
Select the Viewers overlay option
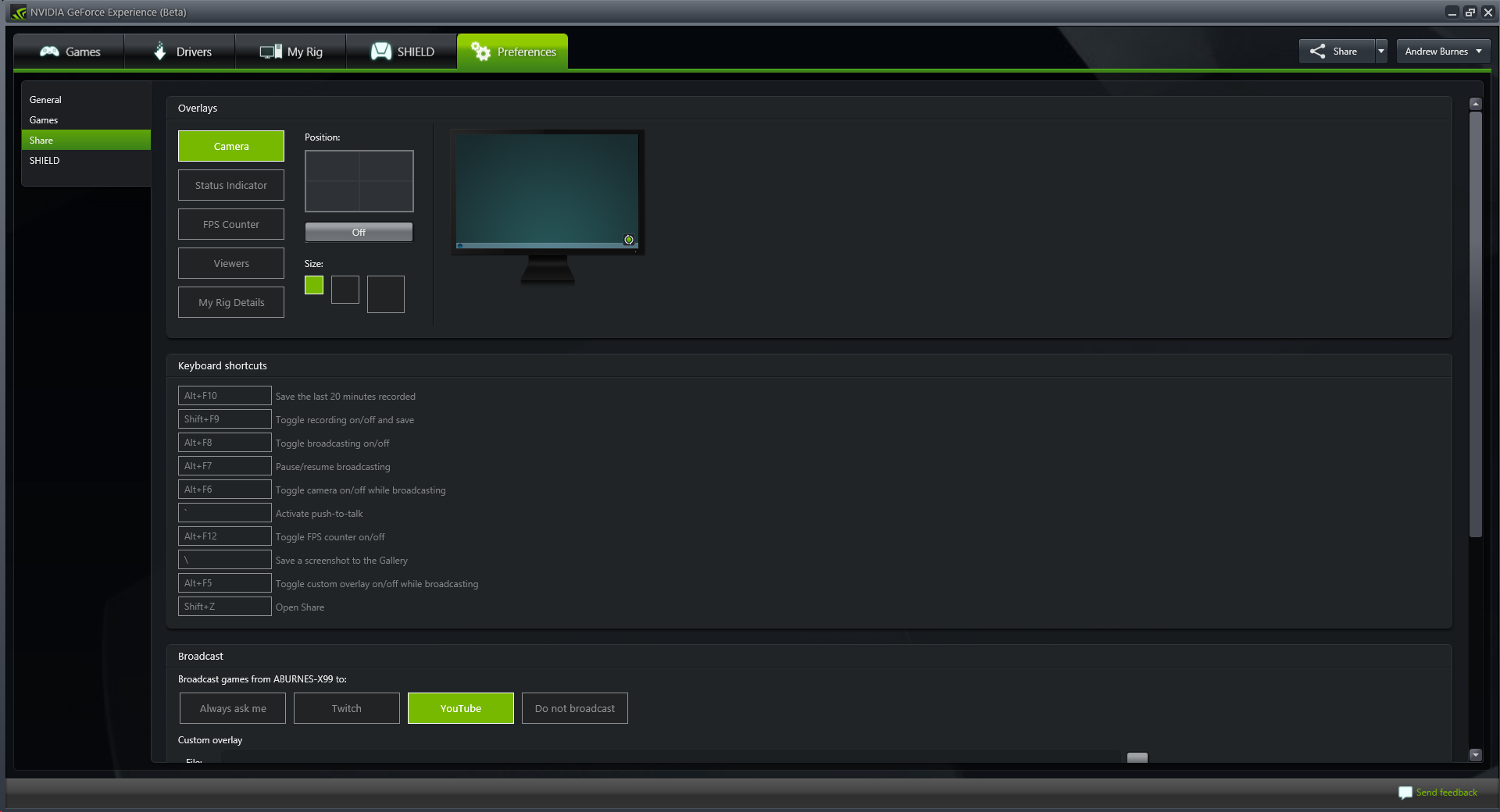(231, 263)
